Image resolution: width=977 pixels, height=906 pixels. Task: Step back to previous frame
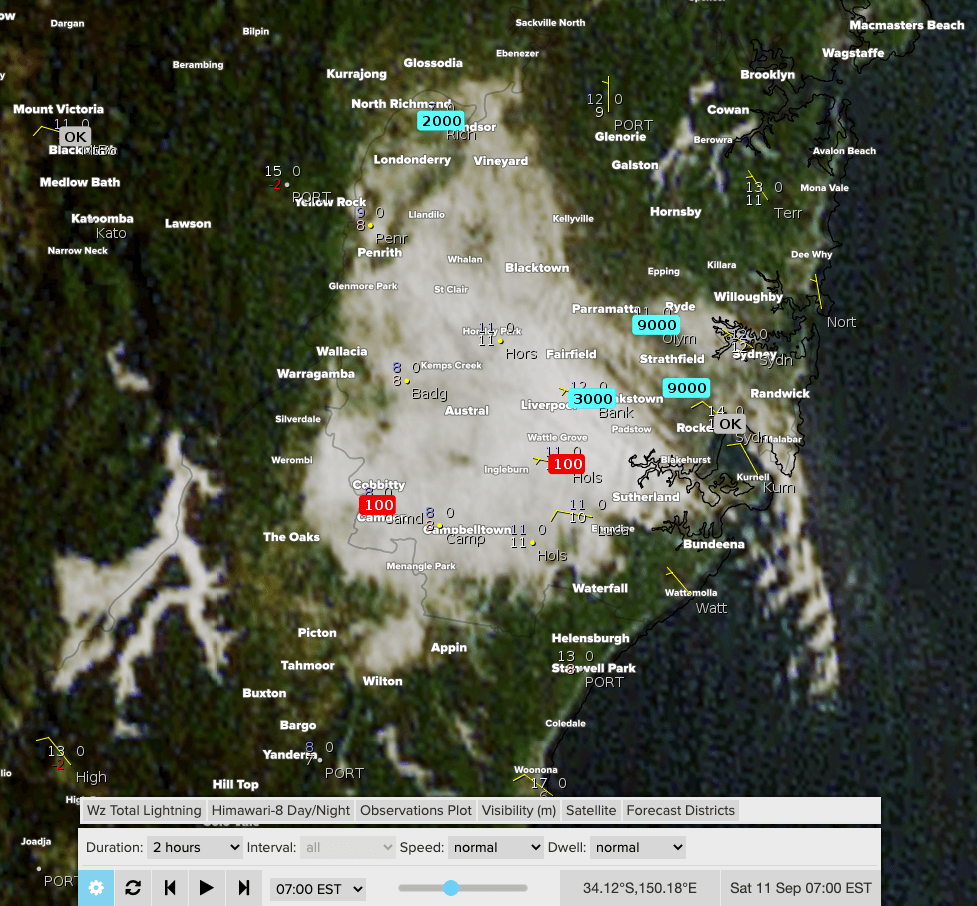170,887
